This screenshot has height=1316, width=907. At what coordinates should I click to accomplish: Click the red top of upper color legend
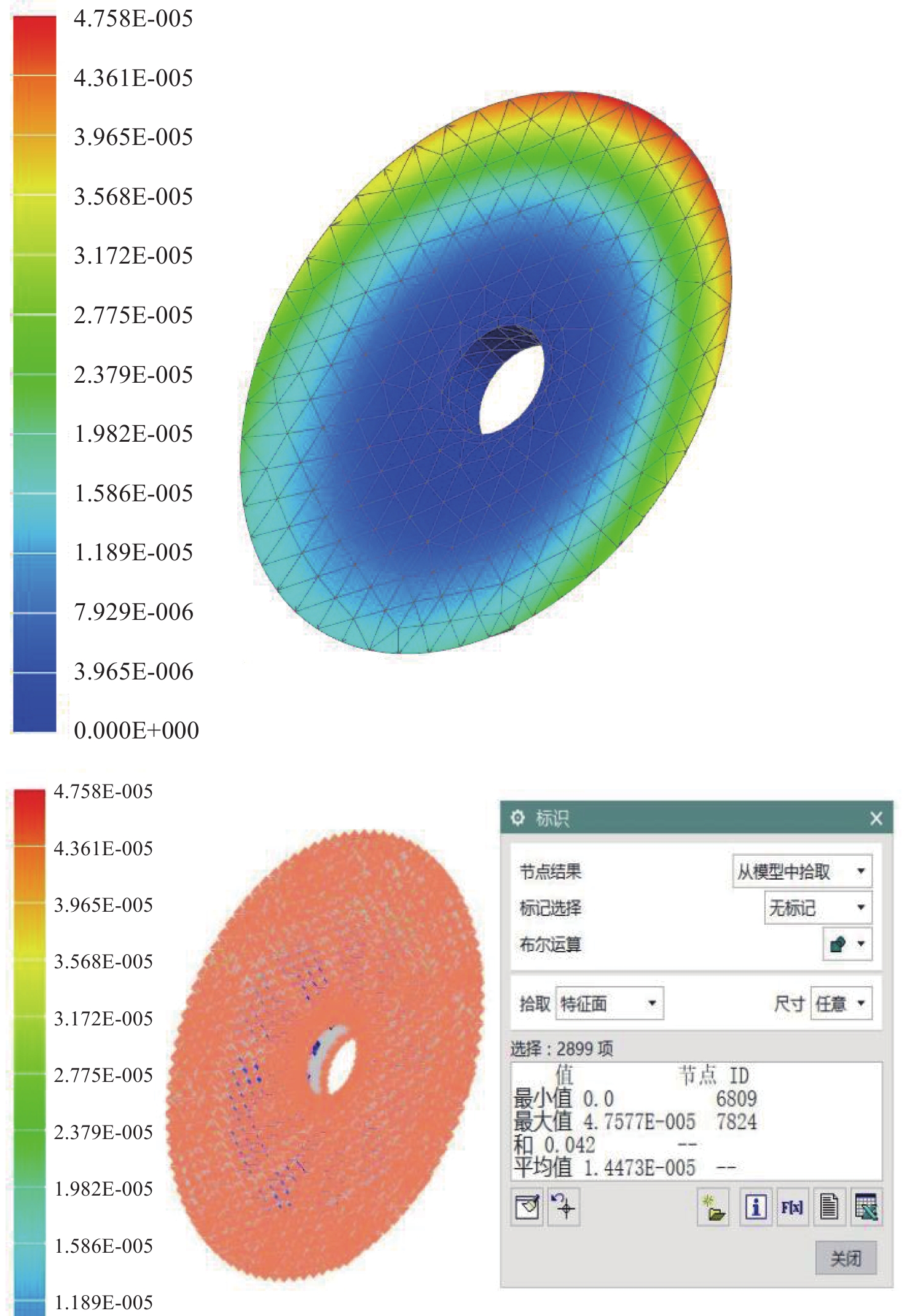[x=34, y=31]
